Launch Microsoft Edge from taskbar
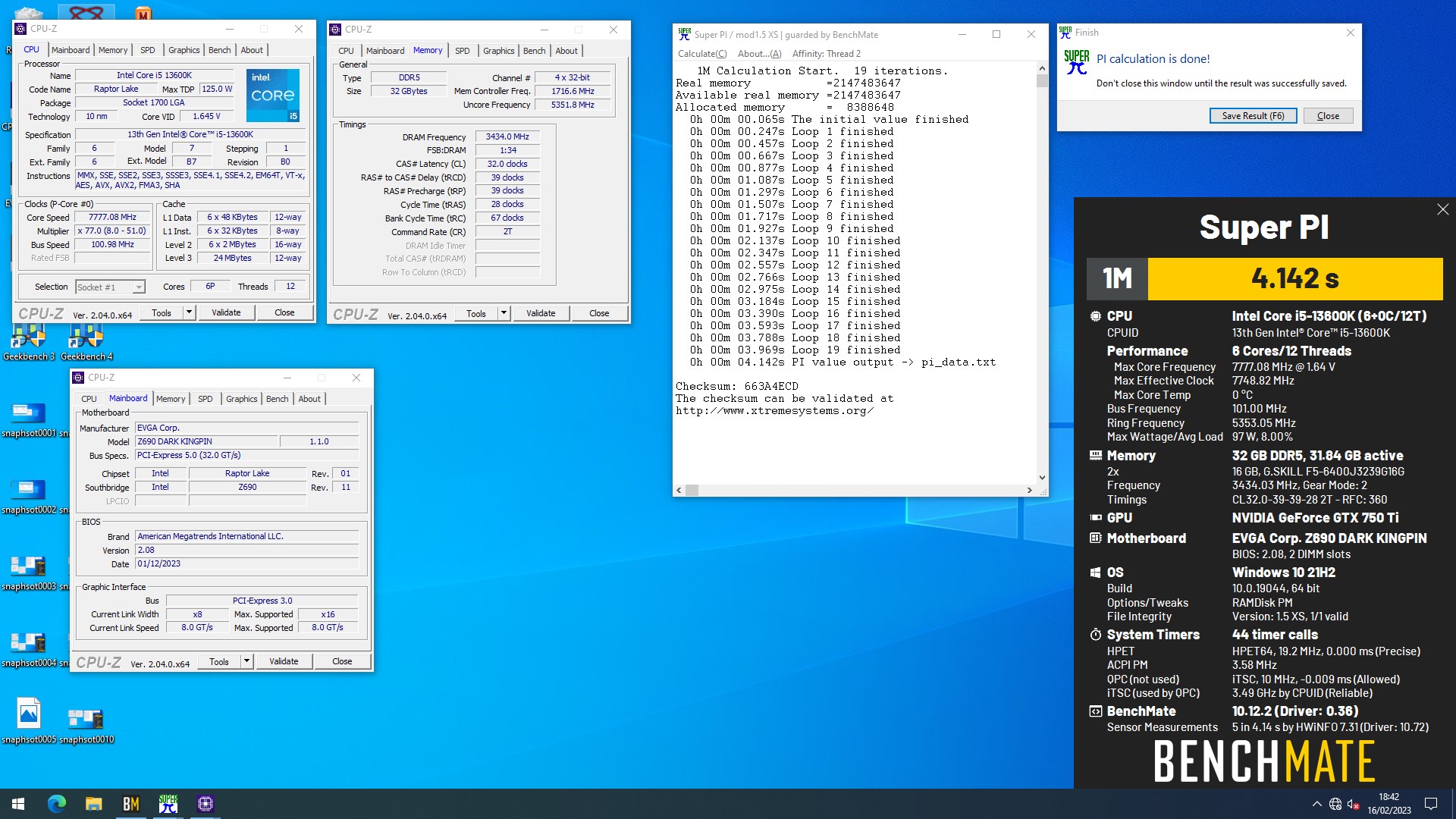 tap(57, 804)
